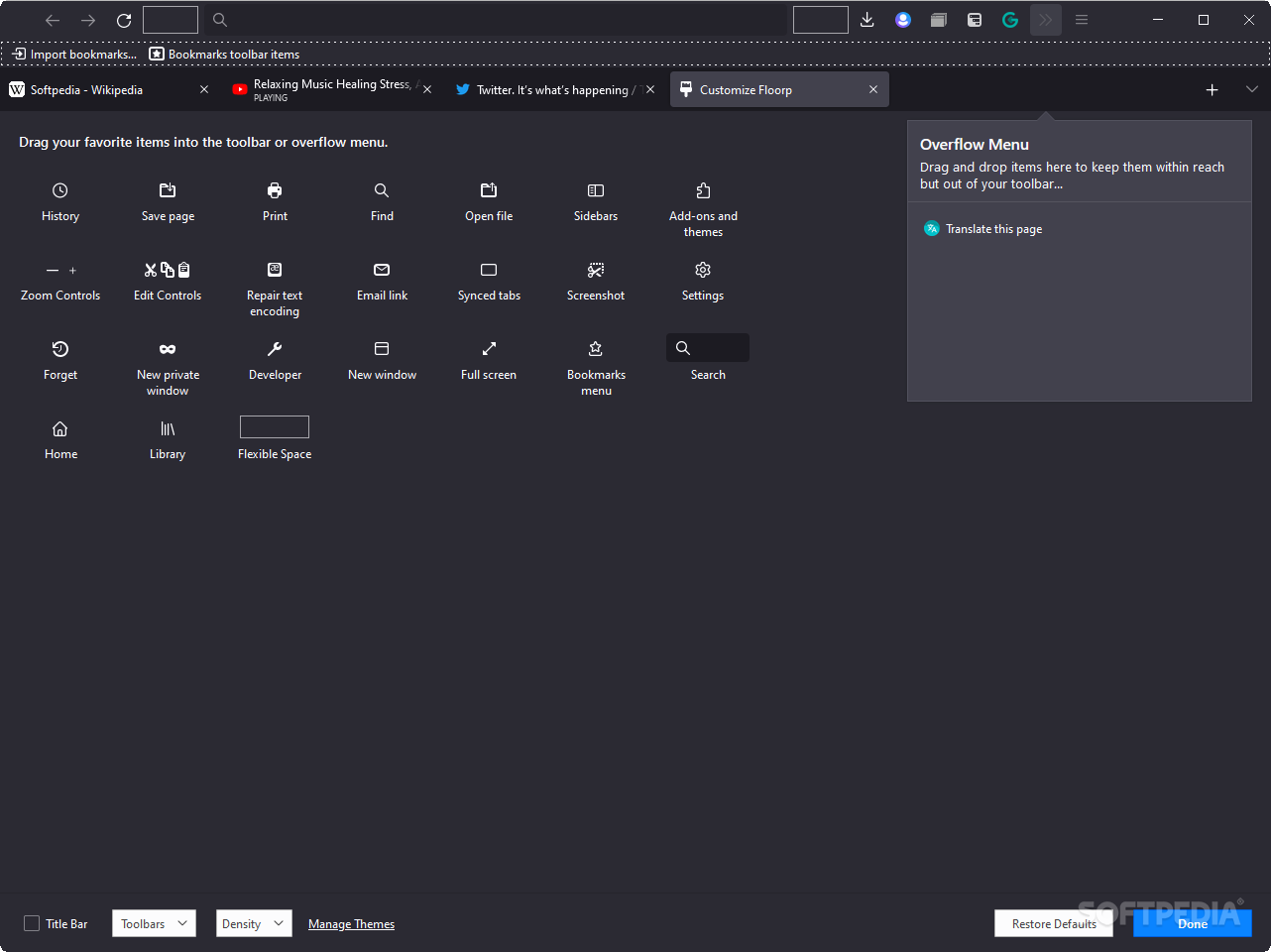Click the Screenshot icon
Screen dimensions: 1271x952
click(596, 270)
